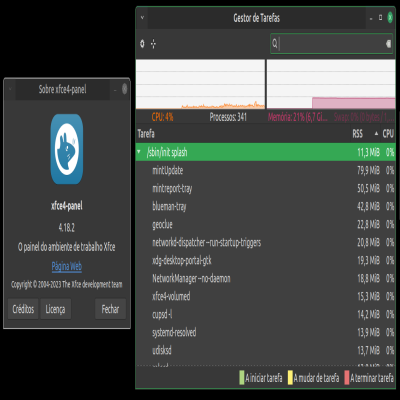Select the mintreport-tray process row
400x400 pixels.
click(x=266, y=188)
